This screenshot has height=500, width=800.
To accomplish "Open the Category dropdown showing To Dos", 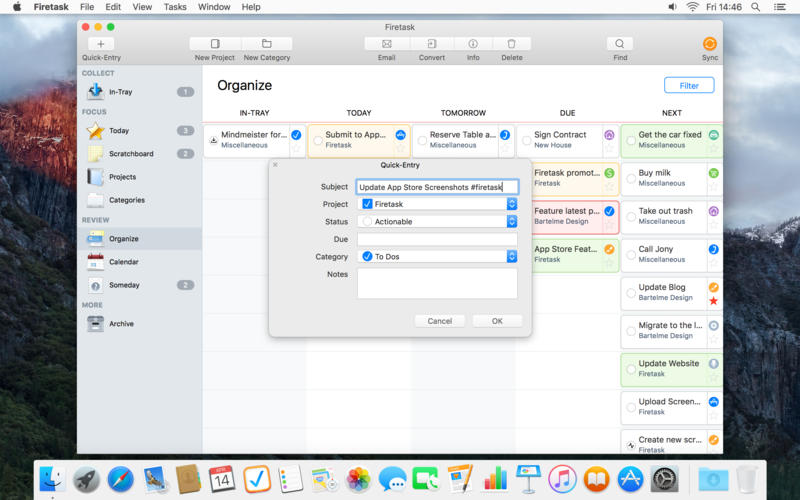I will point(512,257).
